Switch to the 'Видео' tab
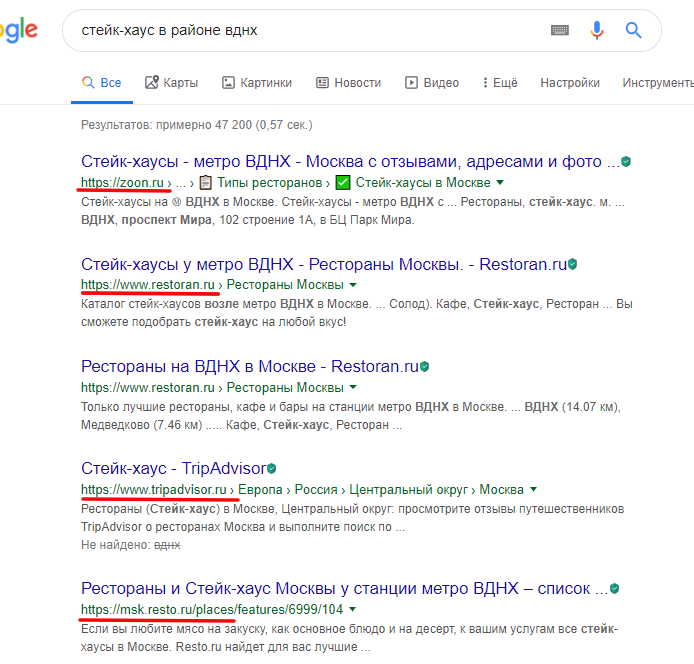The image size is (694, 664). [x=432, y=83]
